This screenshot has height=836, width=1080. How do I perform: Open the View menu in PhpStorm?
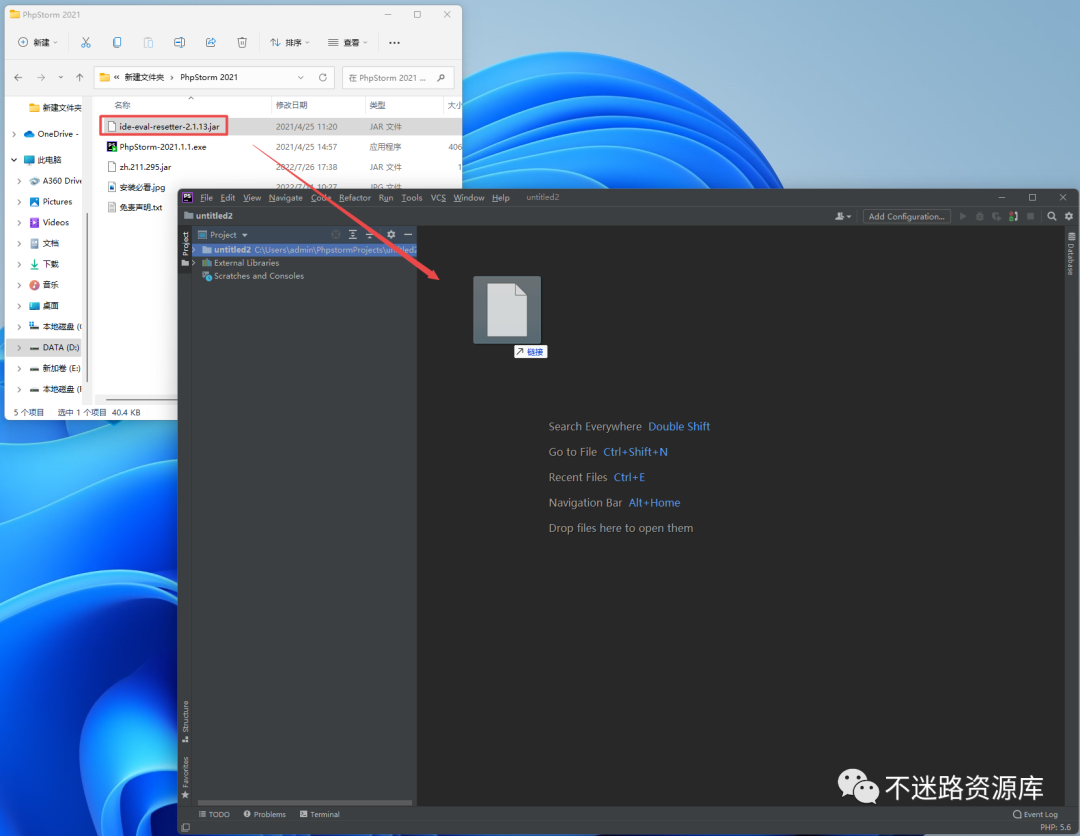coord(251,198)
